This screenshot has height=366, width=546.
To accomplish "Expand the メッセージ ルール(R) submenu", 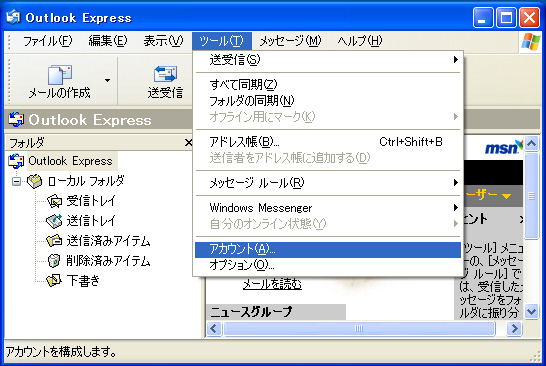I will (328, 182).
